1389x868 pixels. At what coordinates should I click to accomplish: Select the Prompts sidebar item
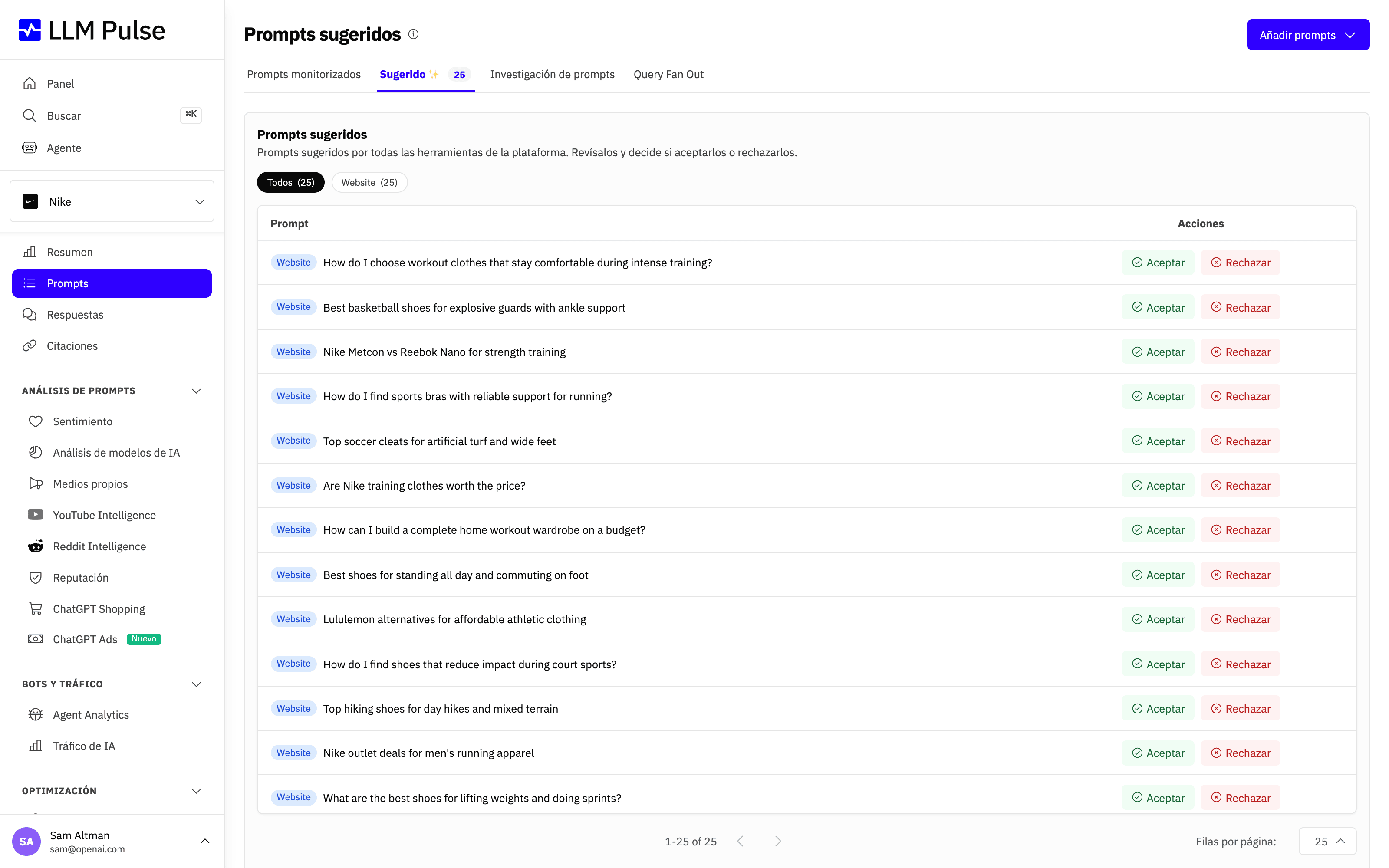coord(112,283)
